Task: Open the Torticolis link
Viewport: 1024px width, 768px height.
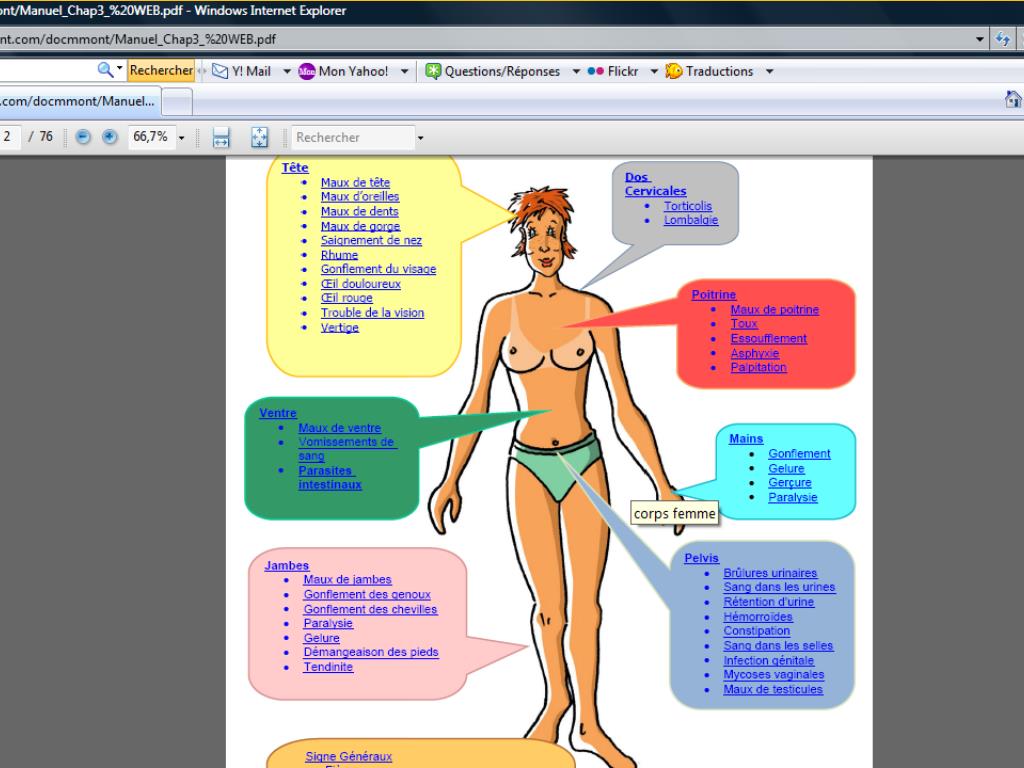Action: [688, 206]
